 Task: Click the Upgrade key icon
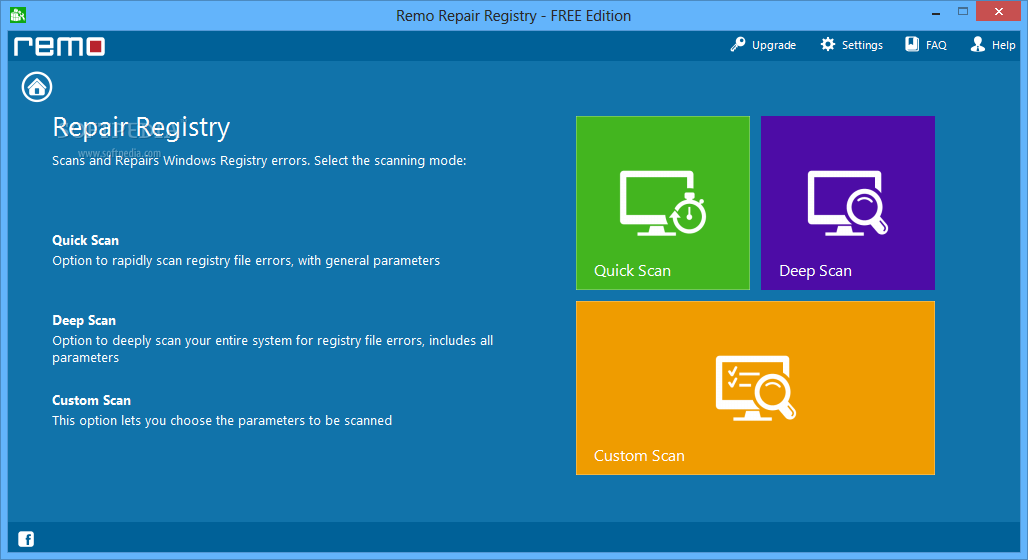tap(738, 45)
